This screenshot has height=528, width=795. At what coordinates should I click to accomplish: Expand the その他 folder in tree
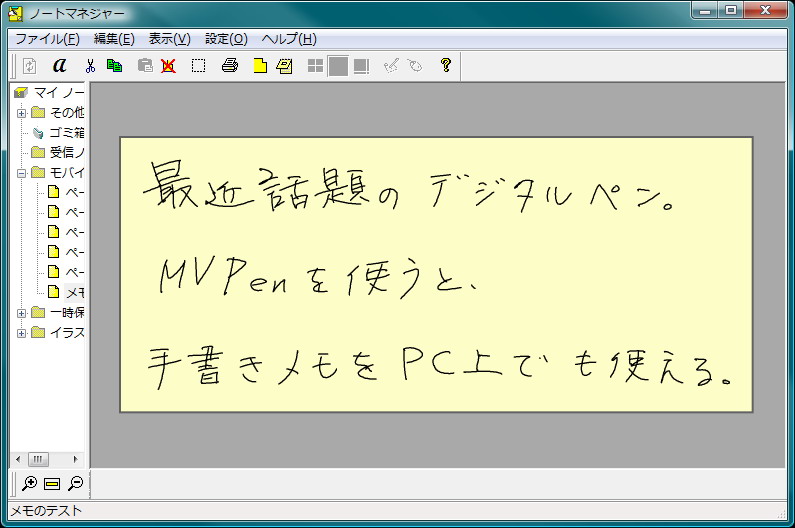click(21, 112)
